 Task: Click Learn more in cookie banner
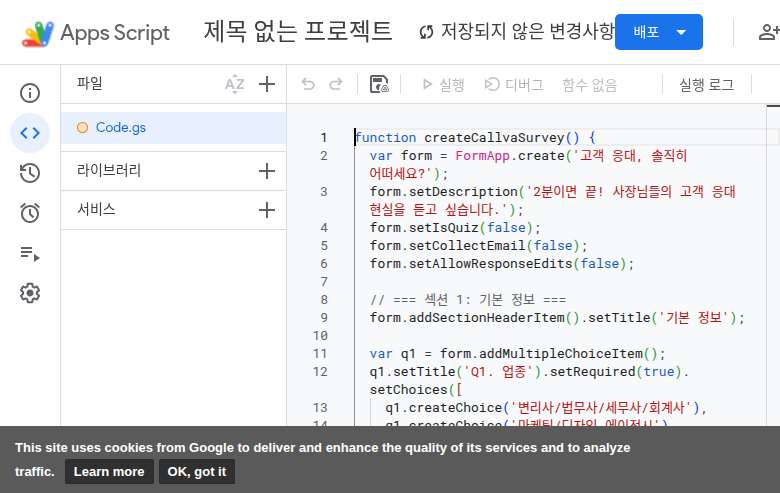coord(109,472)
